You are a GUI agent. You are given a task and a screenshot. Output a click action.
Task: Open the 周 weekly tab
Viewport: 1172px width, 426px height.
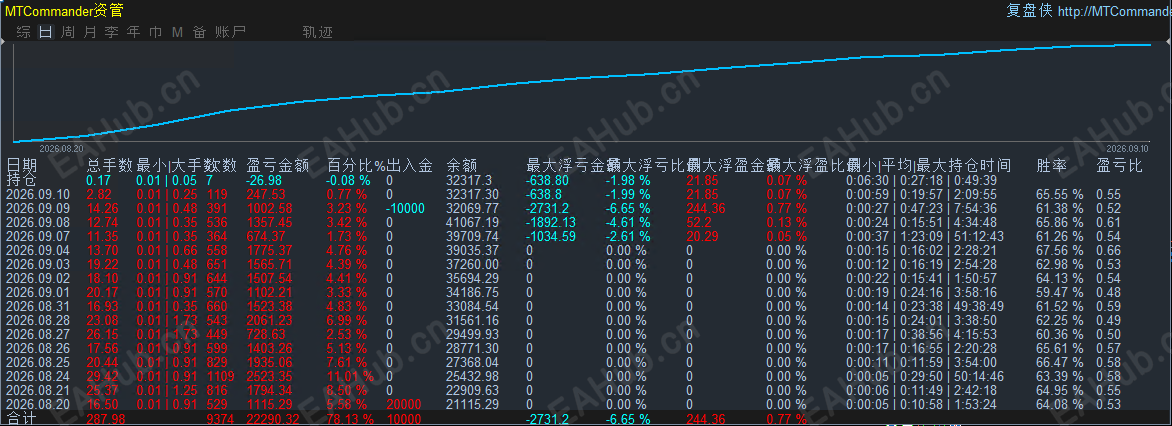(68, 31)
